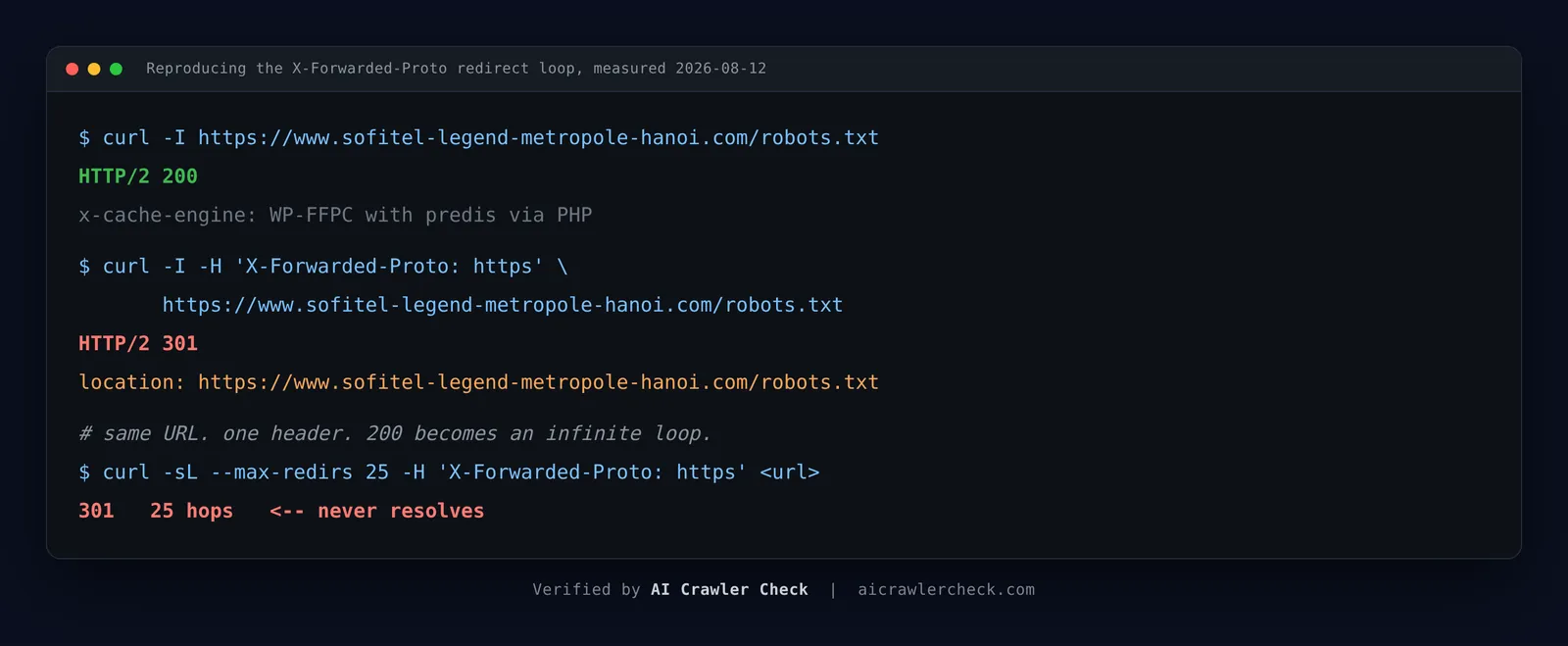Click the 'curl -sL --max-redirs 25' command line
The image size is (1568, 646).
tap(449, 472)
